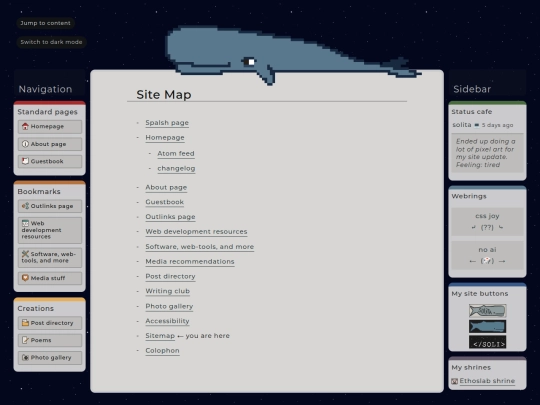The width and height of the screenshot is (540, 405).
Task: Open Accessibility link
Action: click(167, 321)
